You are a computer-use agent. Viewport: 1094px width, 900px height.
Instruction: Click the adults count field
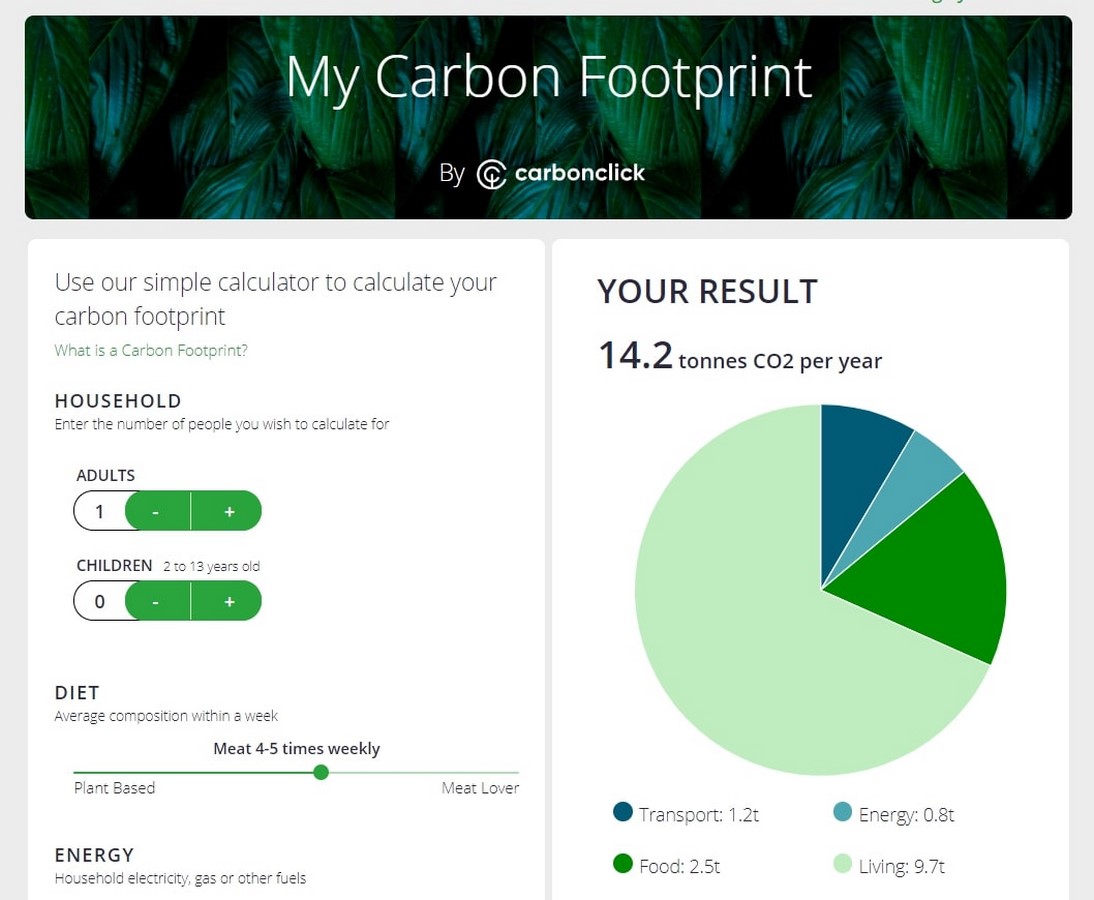click(99, 511)
